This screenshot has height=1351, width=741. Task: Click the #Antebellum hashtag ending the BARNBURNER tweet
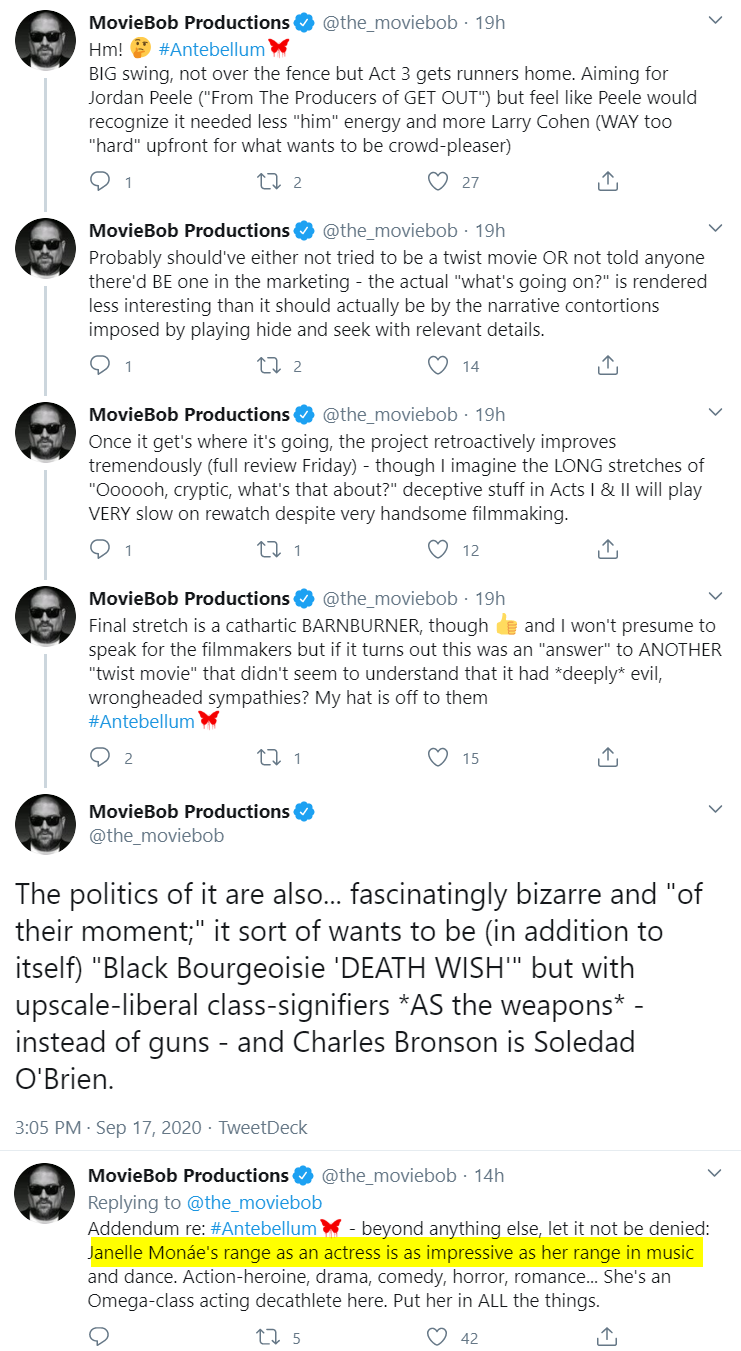click(141, 721)
